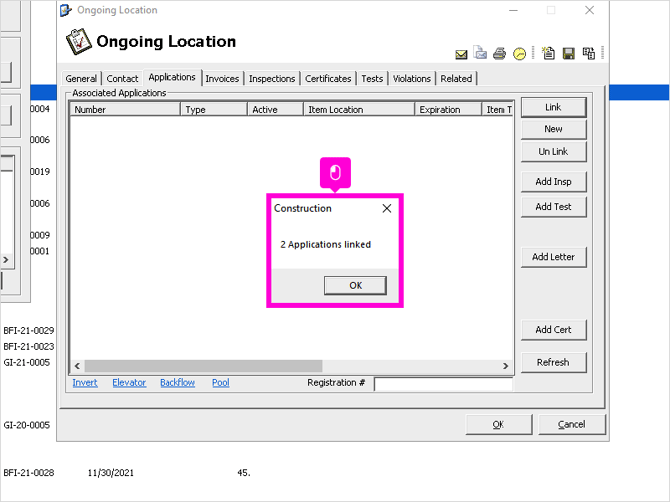
Task: Sort by the Type column header
Action: point(214,109)
